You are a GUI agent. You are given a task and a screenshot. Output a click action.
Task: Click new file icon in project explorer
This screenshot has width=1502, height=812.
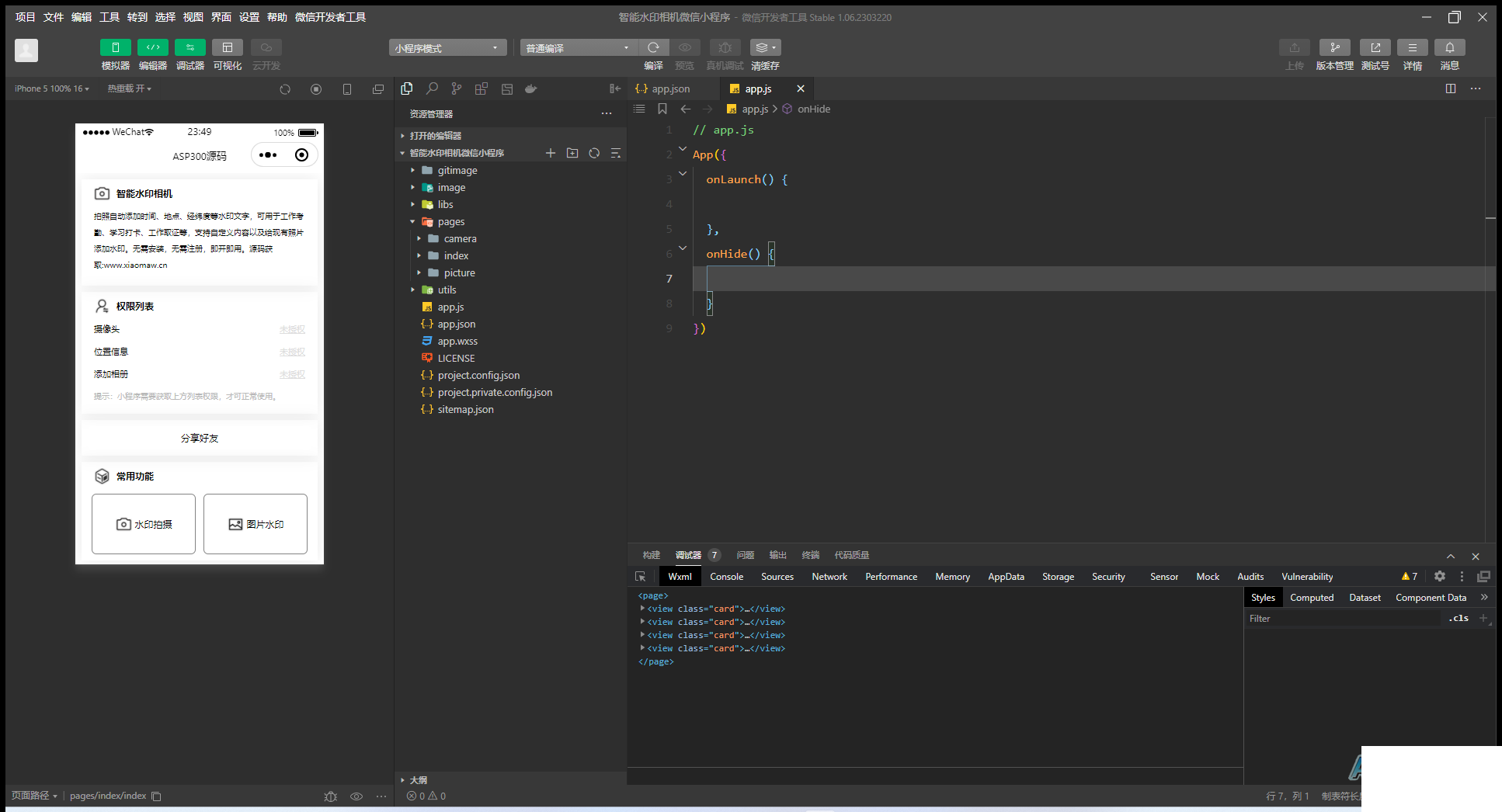(x=551, y=153)
